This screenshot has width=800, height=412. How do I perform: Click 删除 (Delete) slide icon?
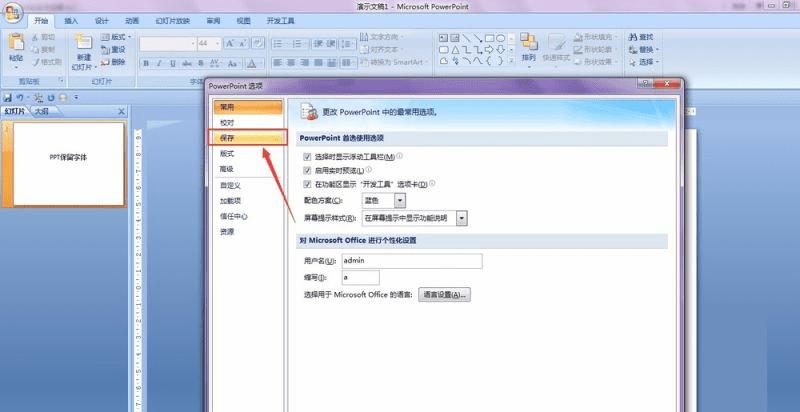point(106,62)
